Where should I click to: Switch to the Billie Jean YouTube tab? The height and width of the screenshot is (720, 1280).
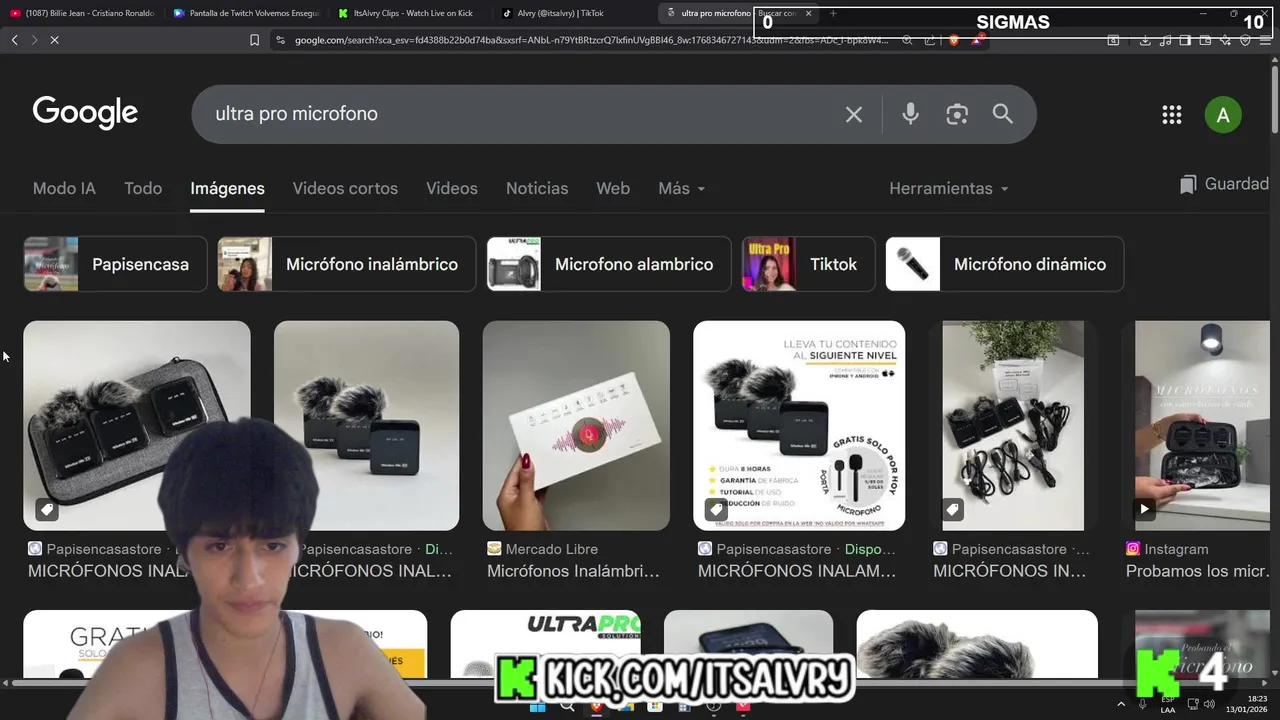(82, 13)
